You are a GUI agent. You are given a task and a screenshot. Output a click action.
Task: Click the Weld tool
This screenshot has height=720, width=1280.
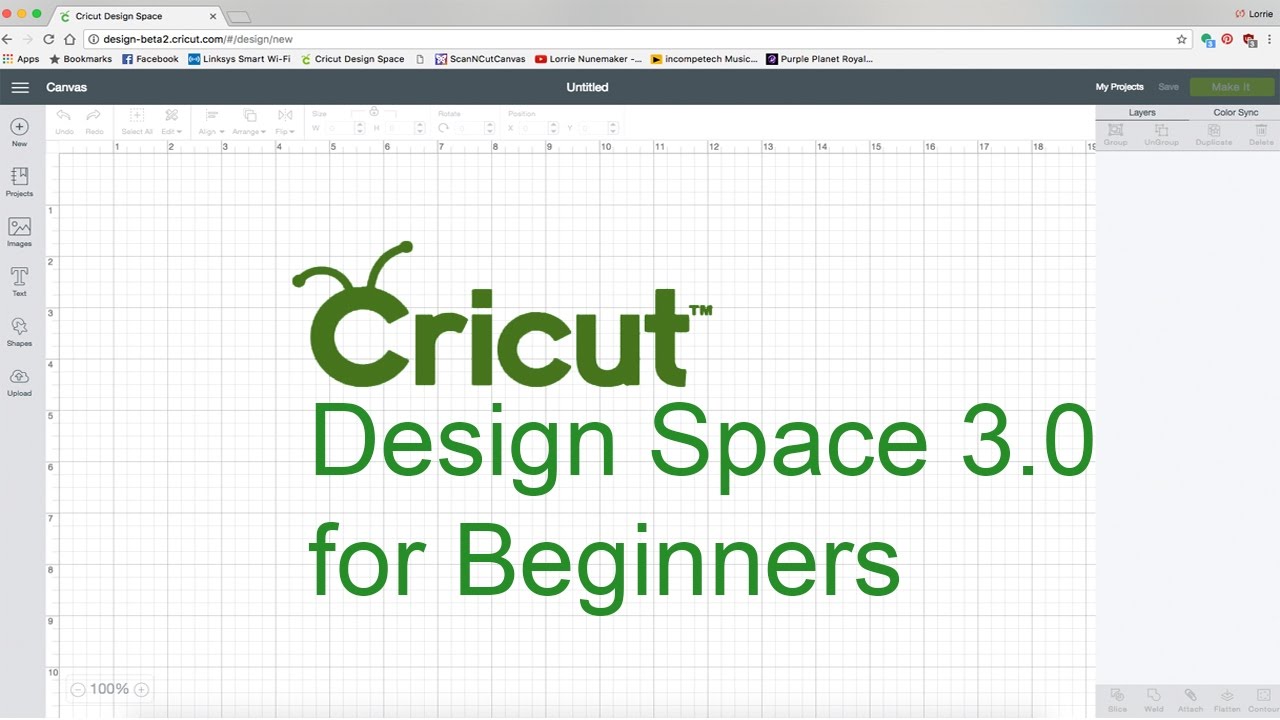pyautogui.click(x=1153, y=700)
